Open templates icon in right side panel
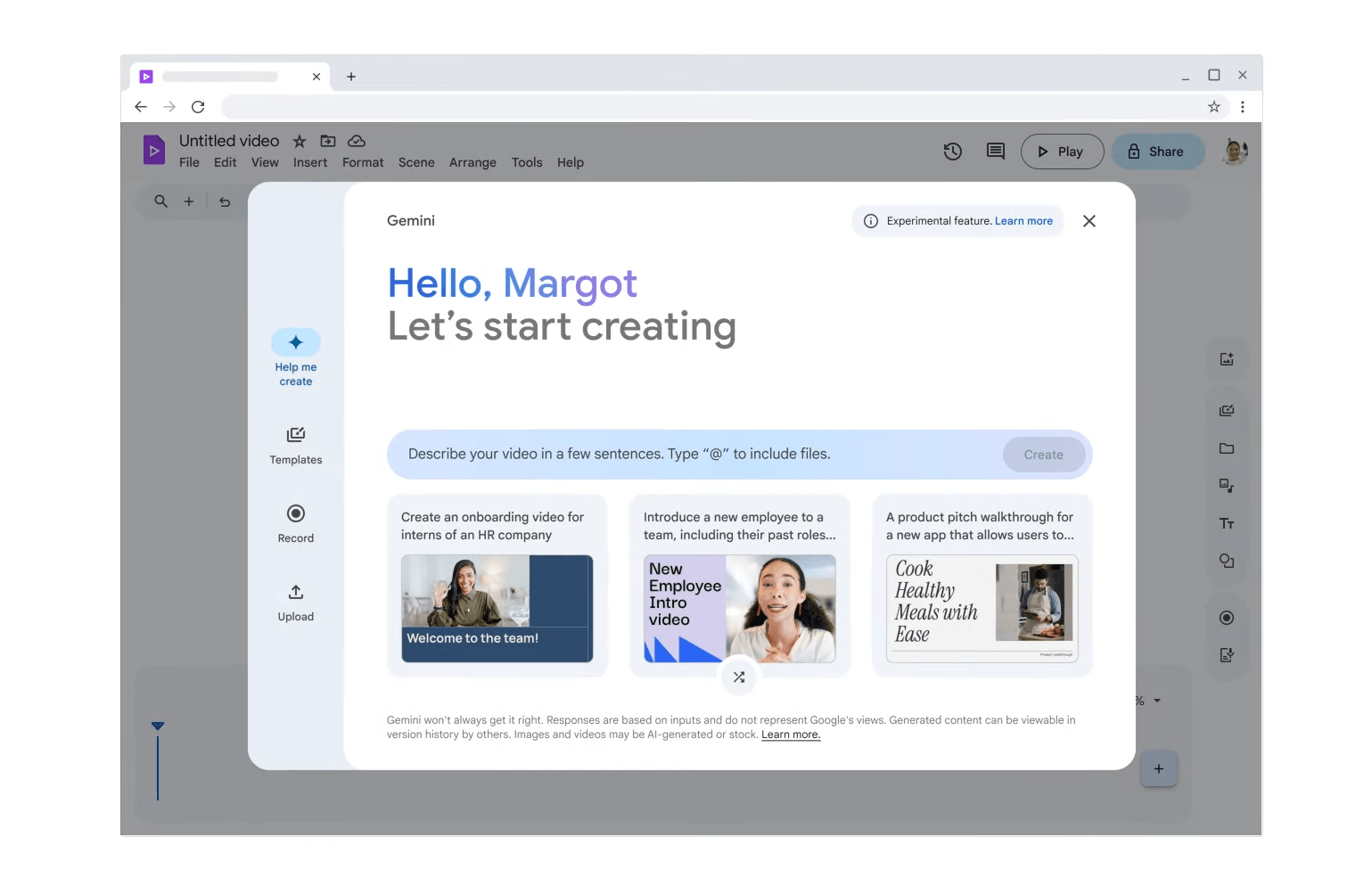Screen dimensions: 1372x870 pos(1227,411)
